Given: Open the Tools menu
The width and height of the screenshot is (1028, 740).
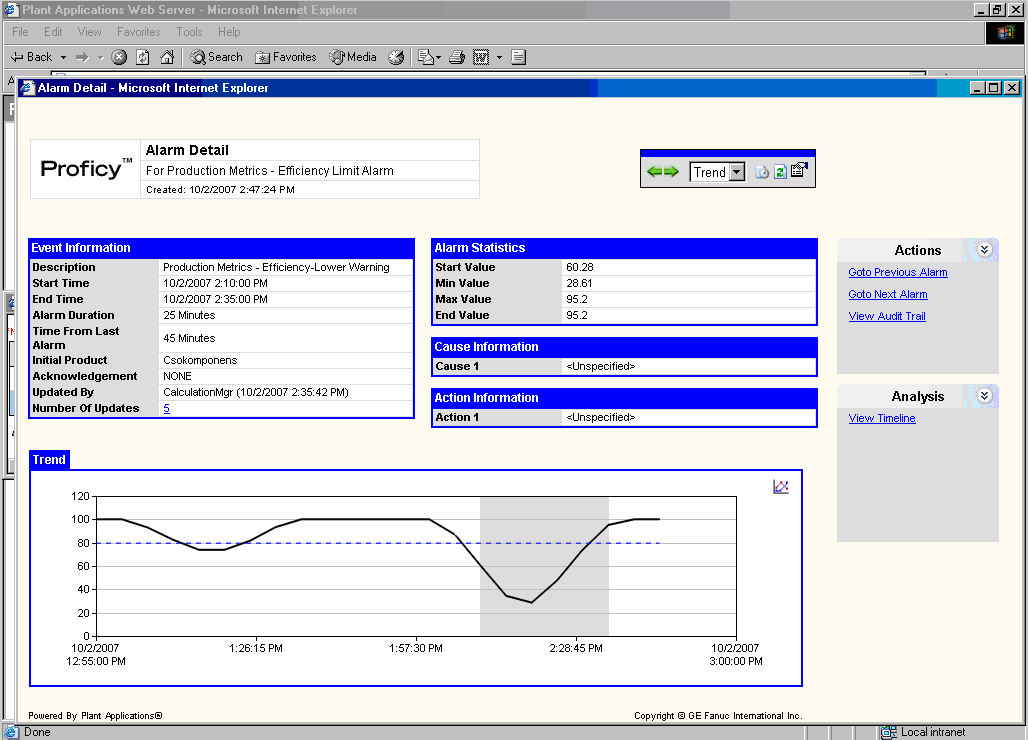Looking at the screenshot, I should [189, 31].
